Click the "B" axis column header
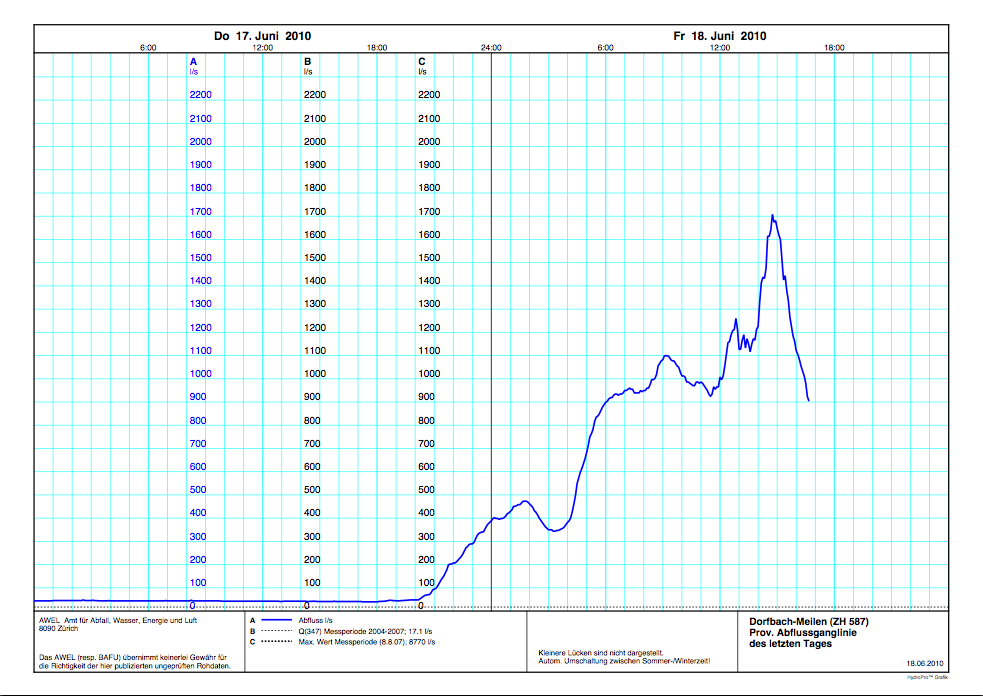 click(307, 61)
